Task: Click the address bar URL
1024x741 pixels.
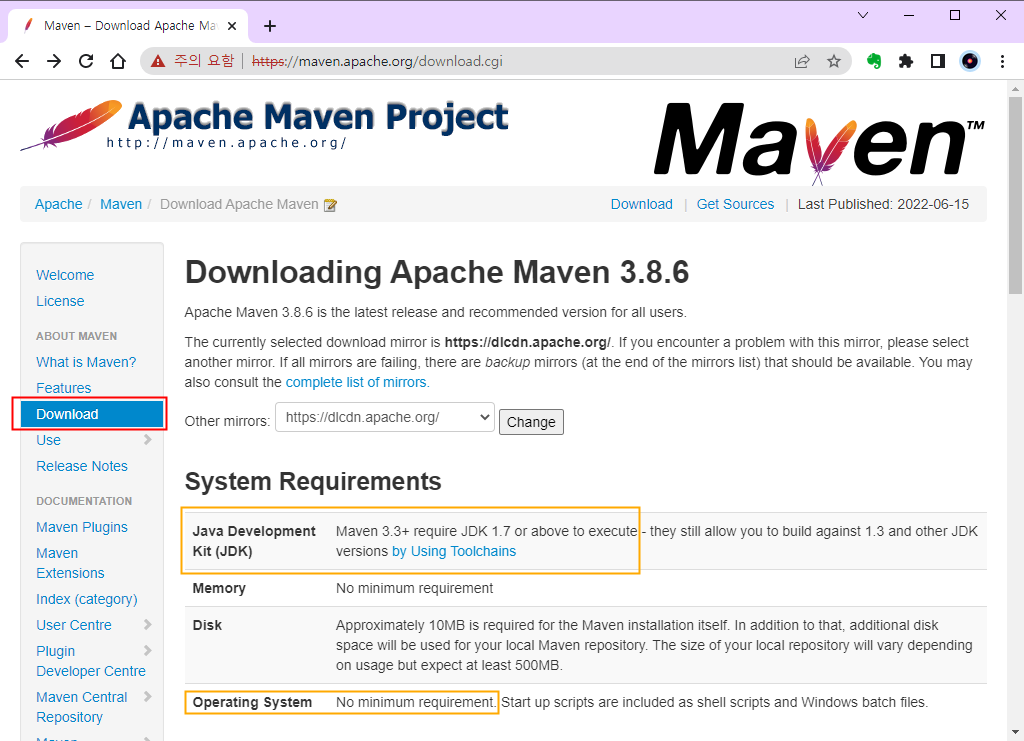Action: pyautogui.click(x=377, y=61)
